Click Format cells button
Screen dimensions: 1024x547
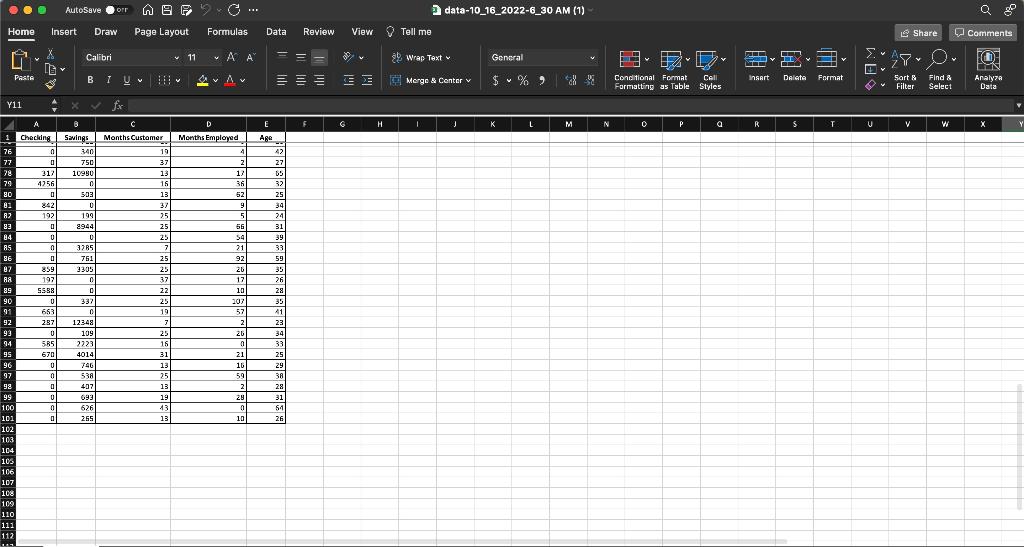pos(830,66)
